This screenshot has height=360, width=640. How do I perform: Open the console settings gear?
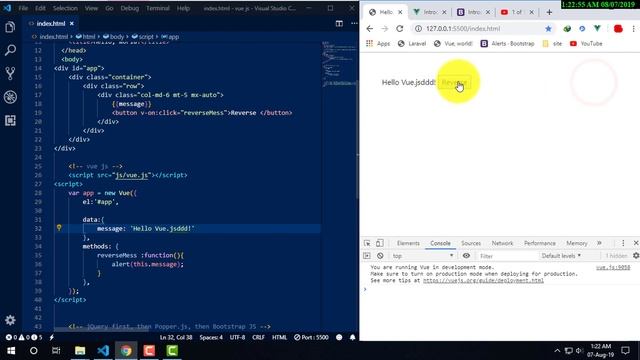636,256
